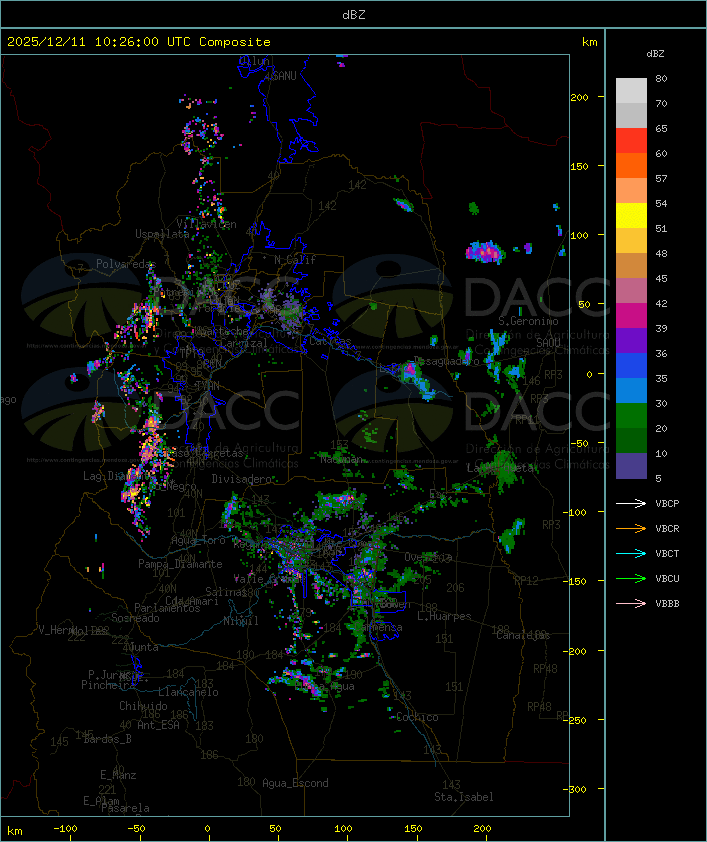Click the 'N_Calif' map label
The width and height of the screenshot is (707, 842).
(295, 260)
